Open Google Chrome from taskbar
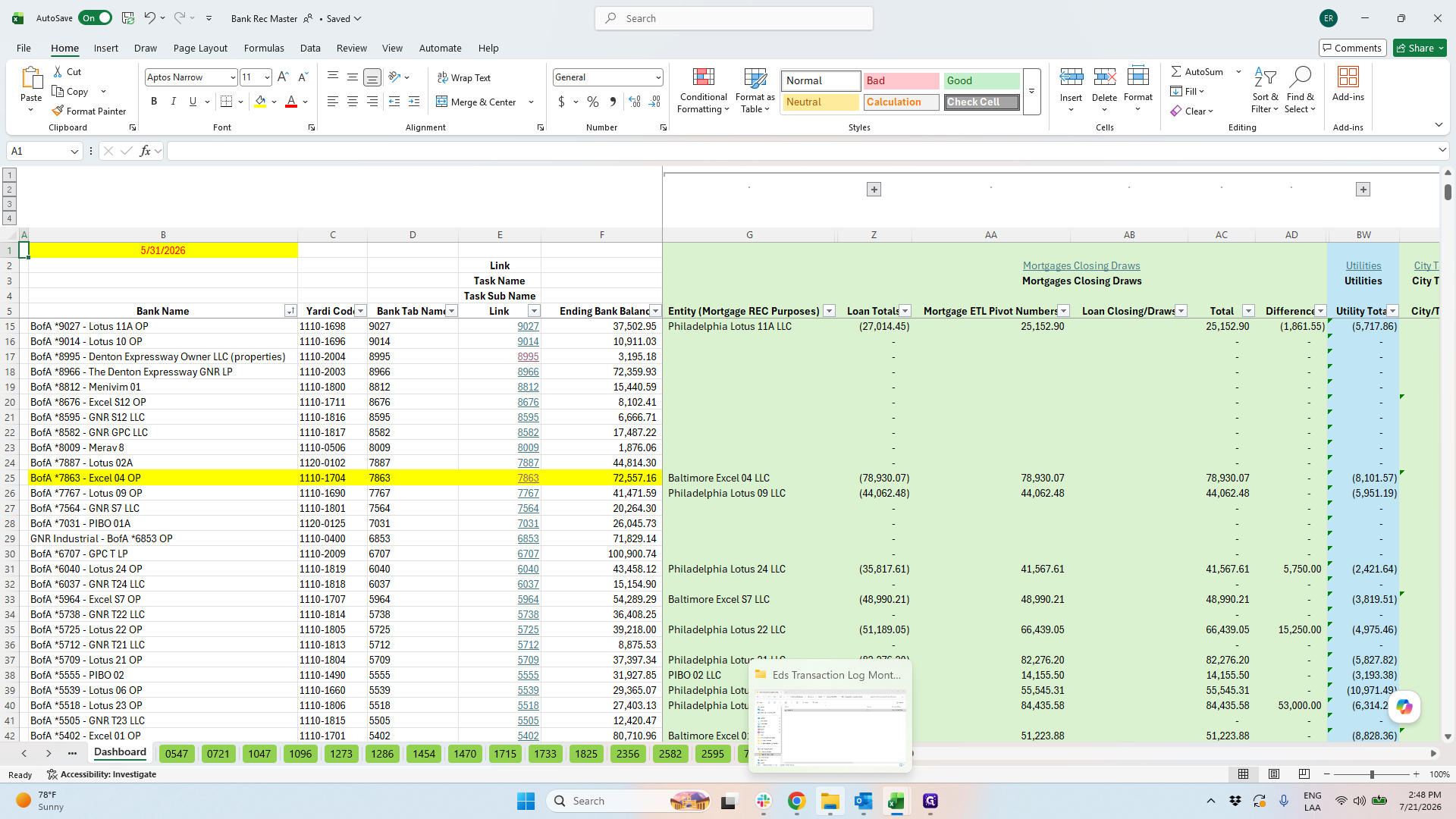 click(x=796, y=801)
